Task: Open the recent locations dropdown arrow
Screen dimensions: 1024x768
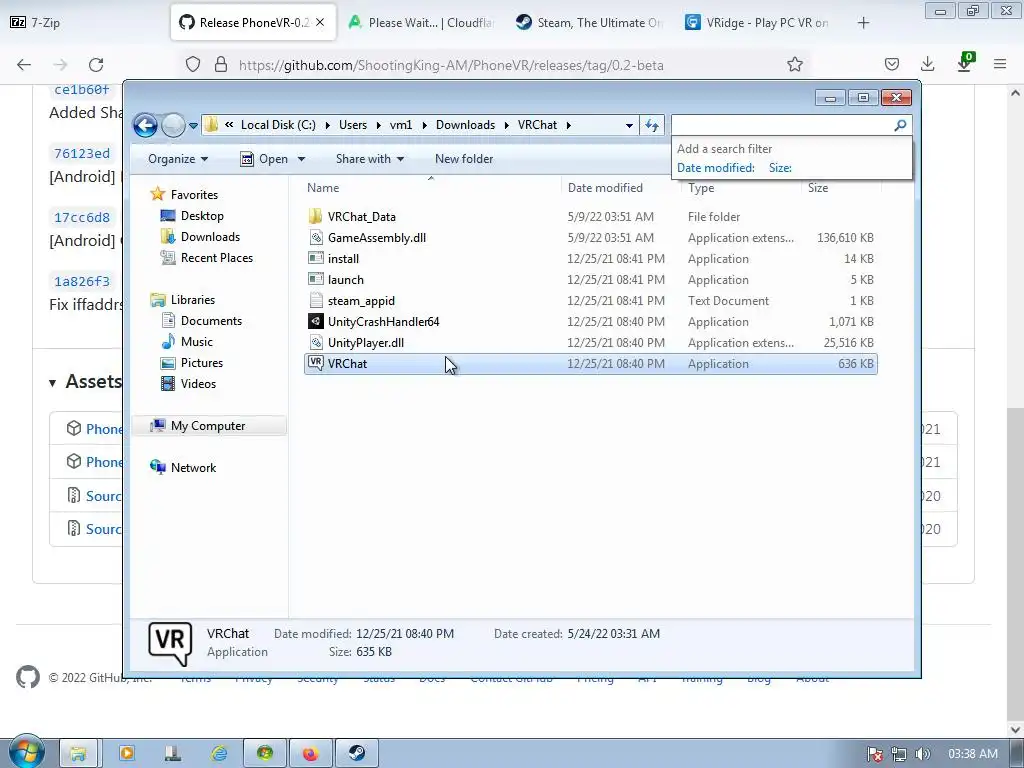Action: (x=193, y=125)
